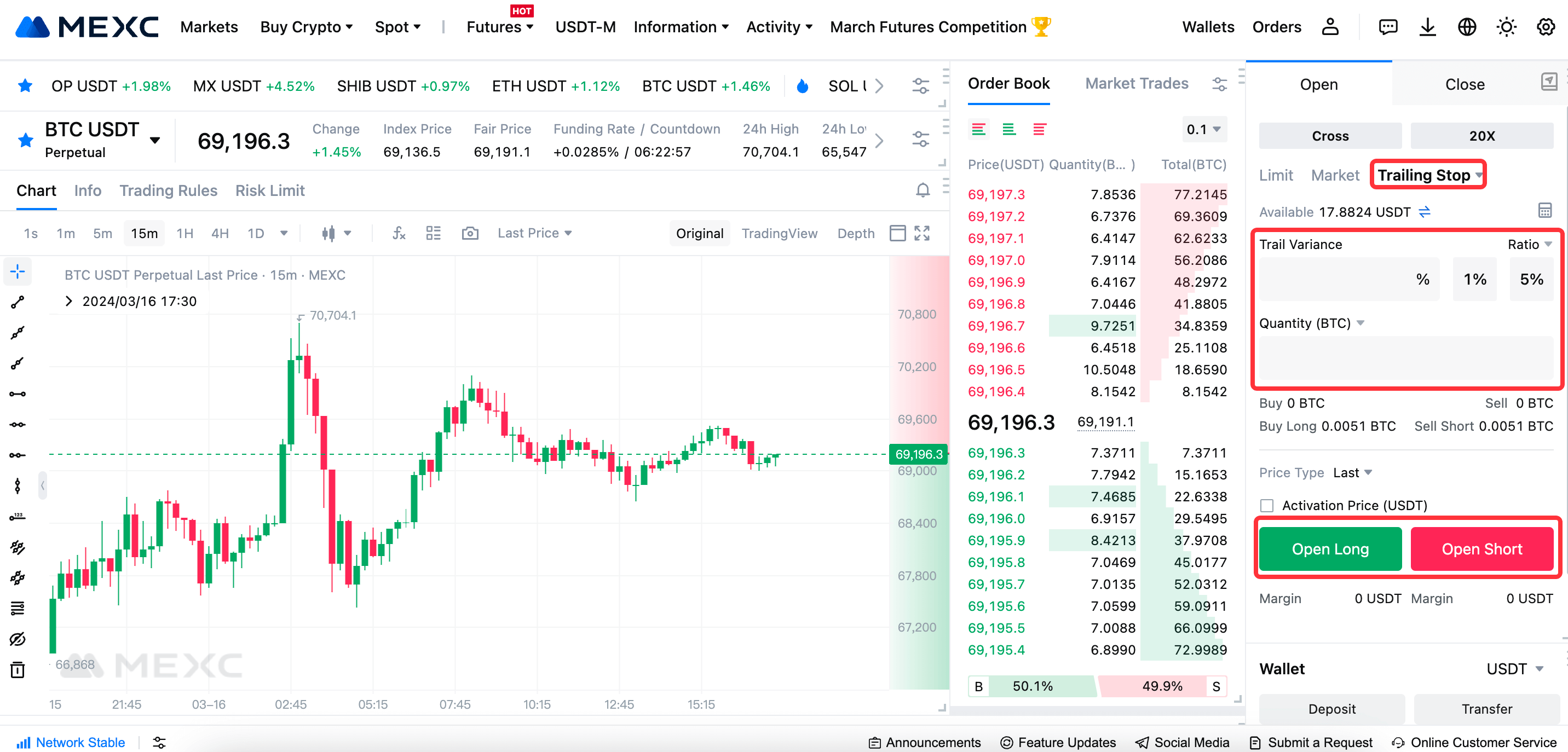Click the Trail Variance percent input
Image resolution: width=1568 pixels, height=752 pixels.
click(x=1350, y=279)
